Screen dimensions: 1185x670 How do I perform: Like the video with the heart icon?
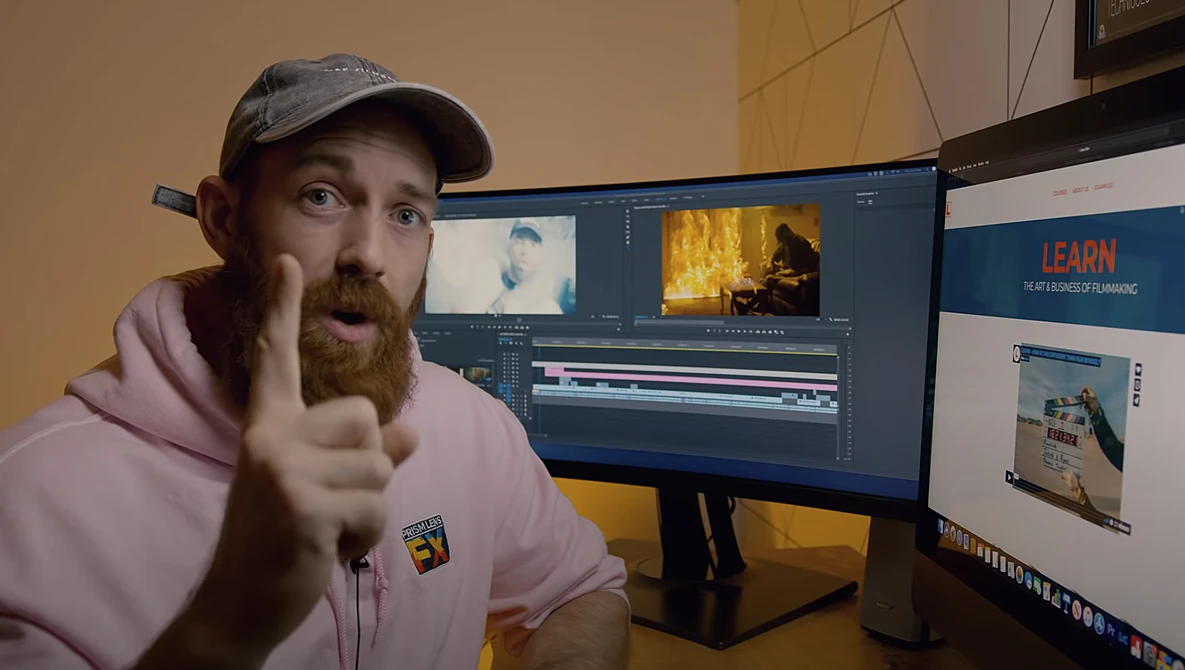[x=1138, y=369]
